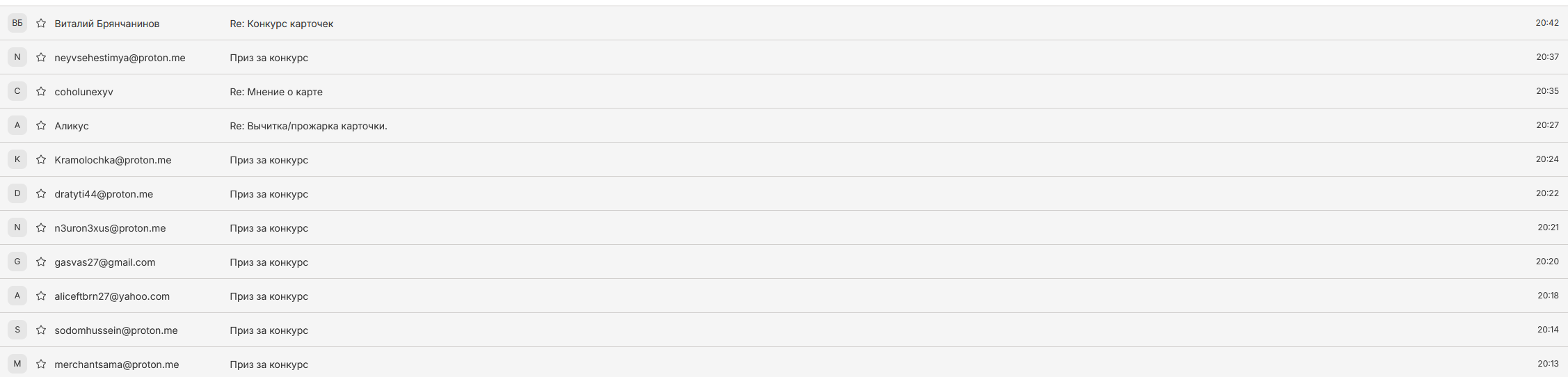Image resolution: width=1568 pixels, height=377 pixels.
Task: Open the "Re: Конкурс карточек" email
Action: click(281, 24)
